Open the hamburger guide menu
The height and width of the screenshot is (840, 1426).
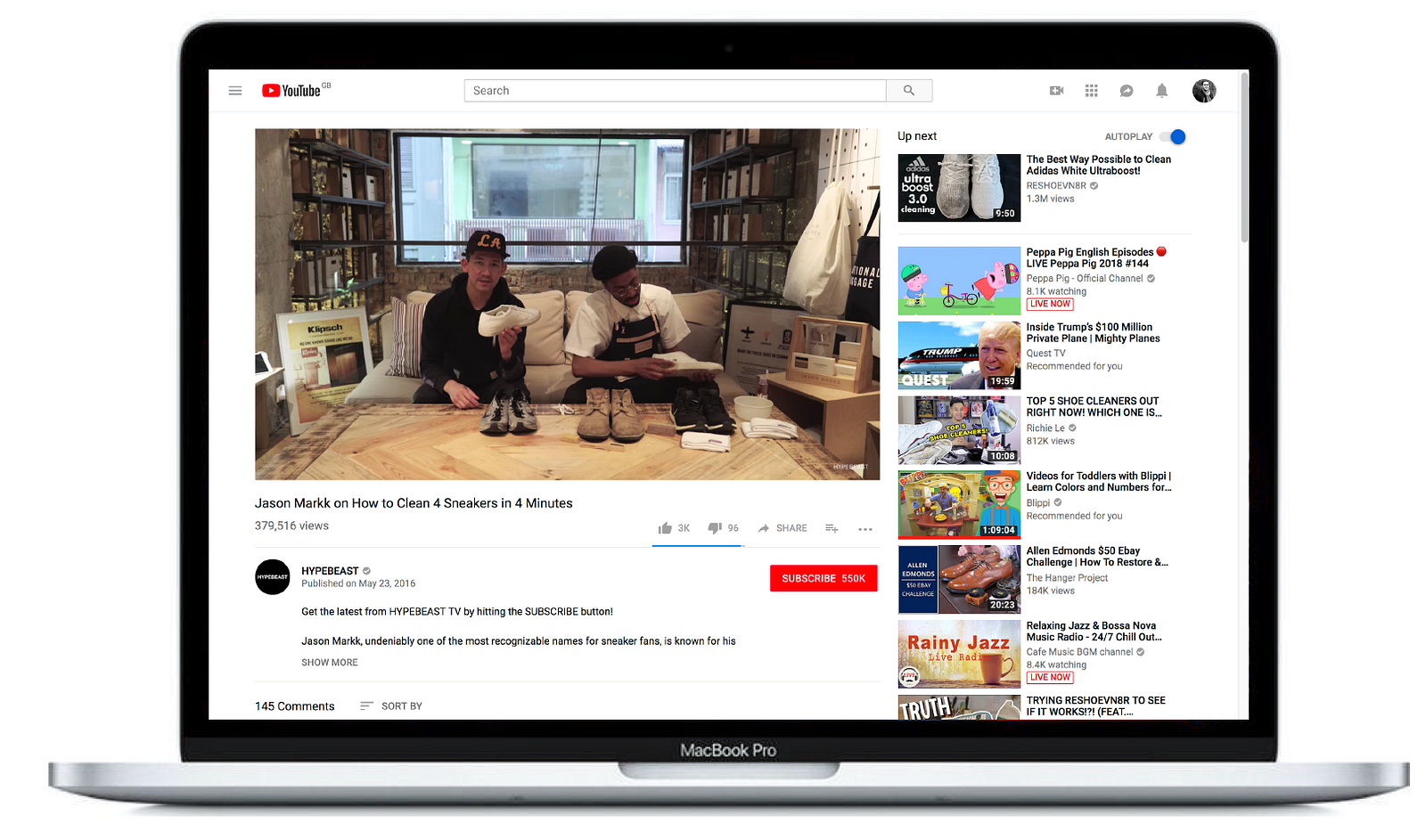tap(235, 91)
